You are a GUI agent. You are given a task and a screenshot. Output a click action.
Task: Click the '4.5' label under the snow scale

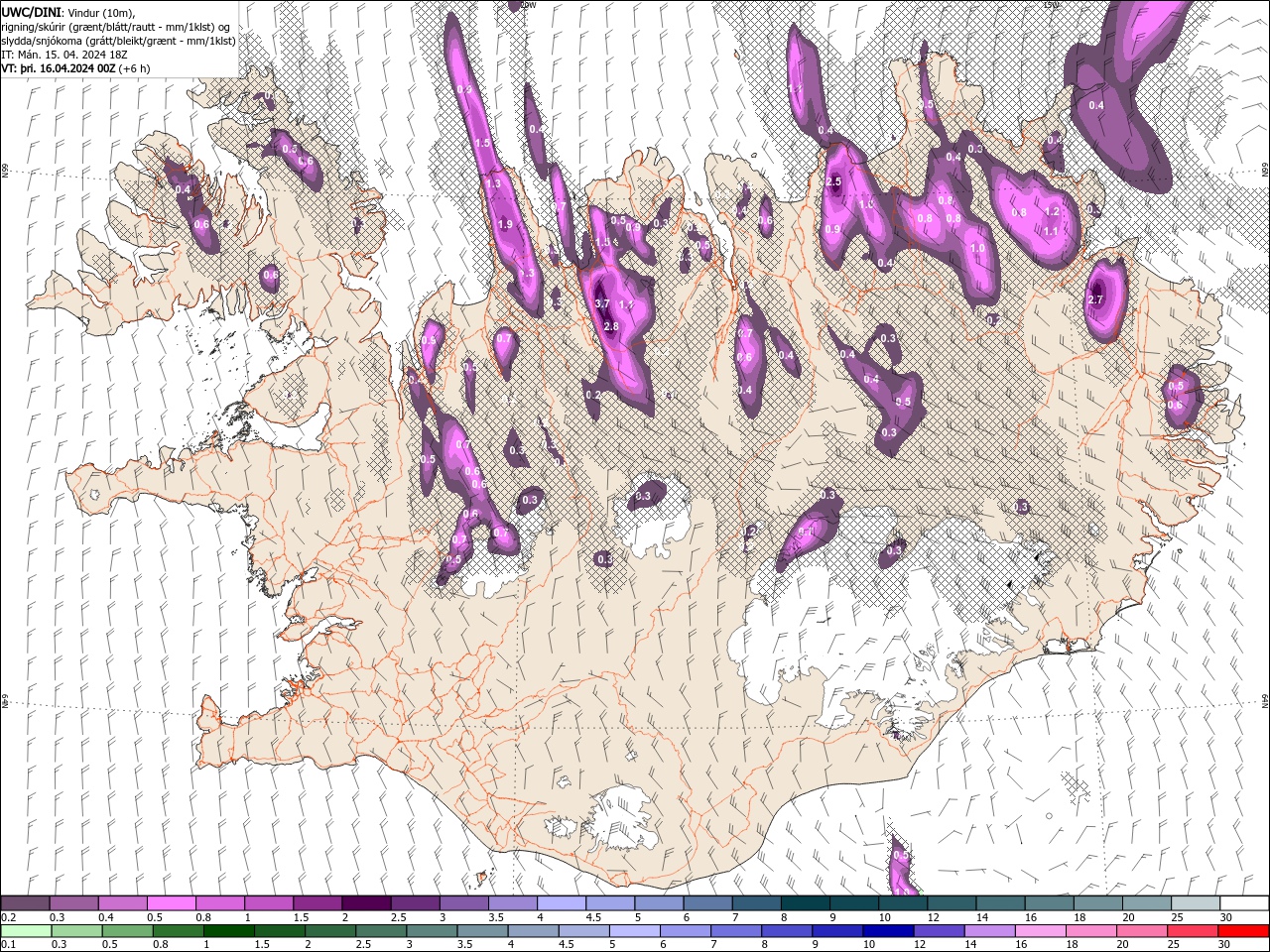point(593,917)
